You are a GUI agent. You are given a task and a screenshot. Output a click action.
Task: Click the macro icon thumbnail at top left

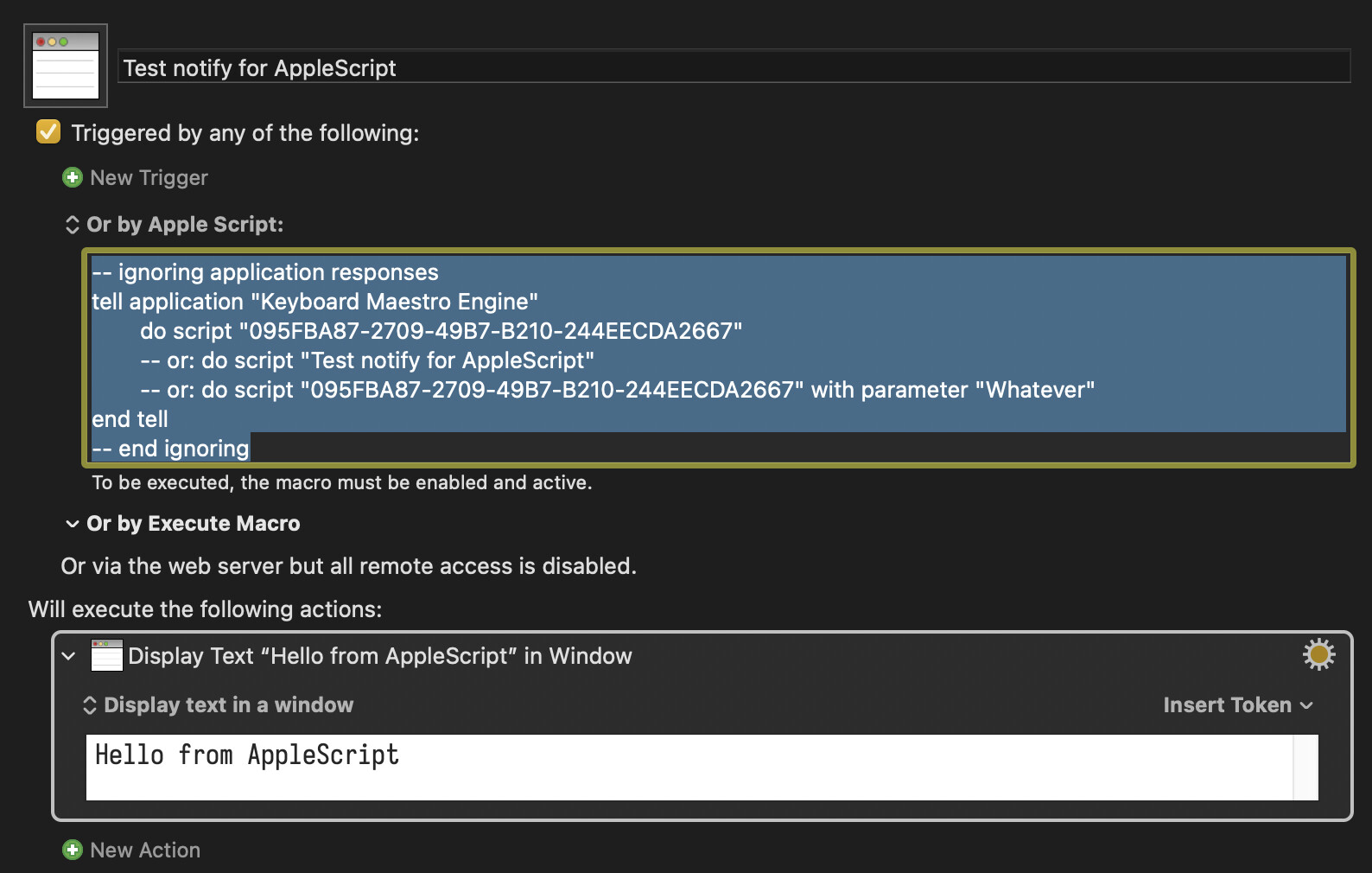pos(66,66)
